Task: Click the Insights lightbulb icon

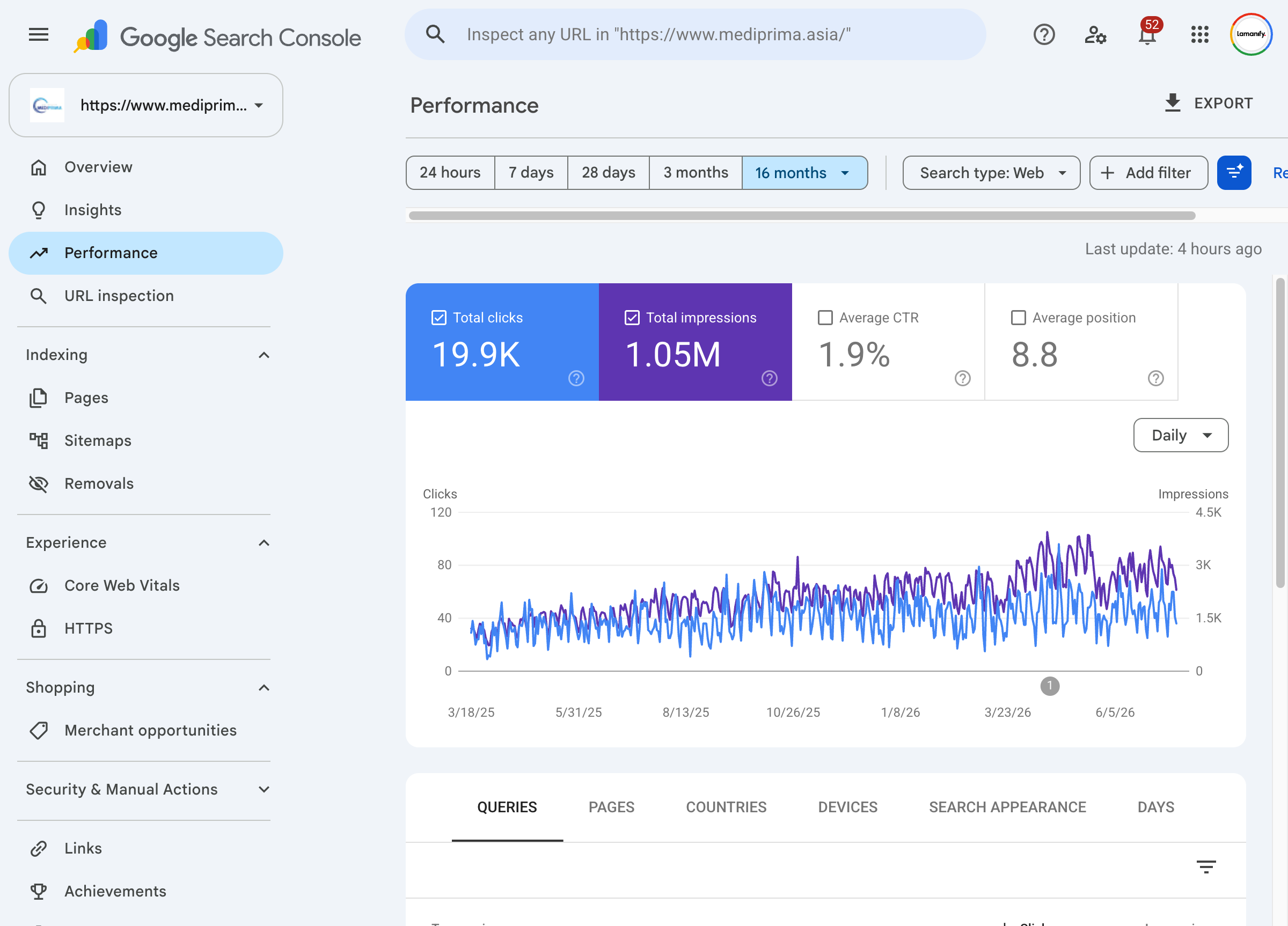Action: [x=39, y=210]
